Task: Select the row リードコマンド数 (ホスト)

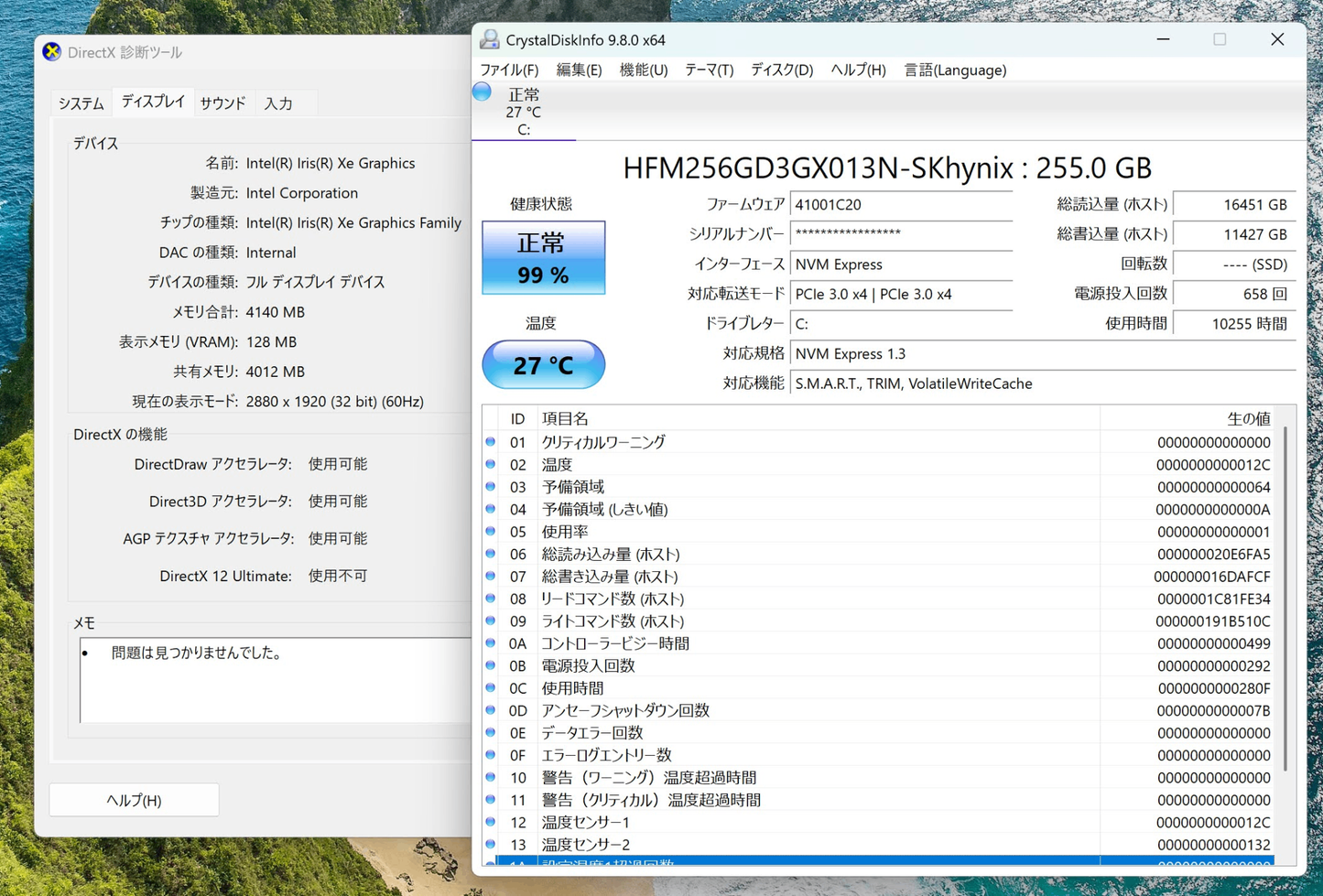Action: pos(879,599)
